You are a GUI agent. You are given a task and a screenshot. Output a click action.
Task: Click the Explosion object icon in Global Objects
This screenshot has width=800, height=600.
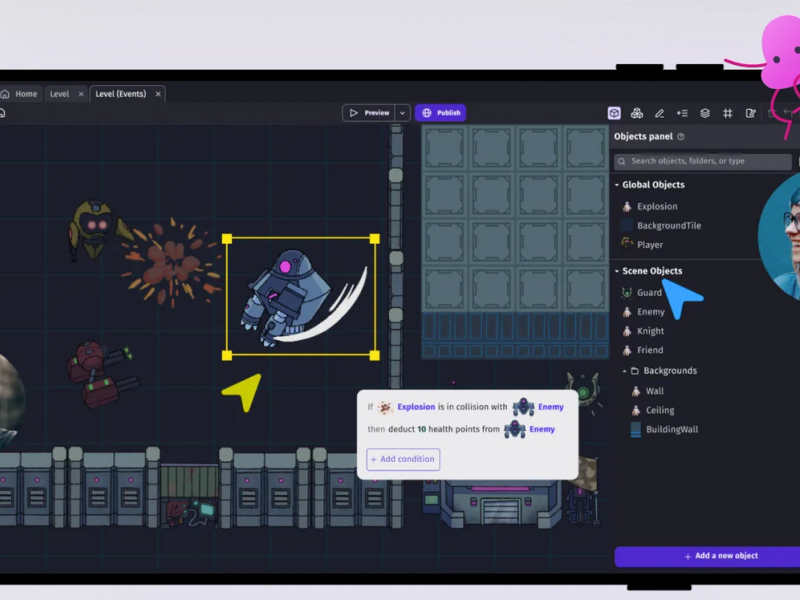(627, 207)
